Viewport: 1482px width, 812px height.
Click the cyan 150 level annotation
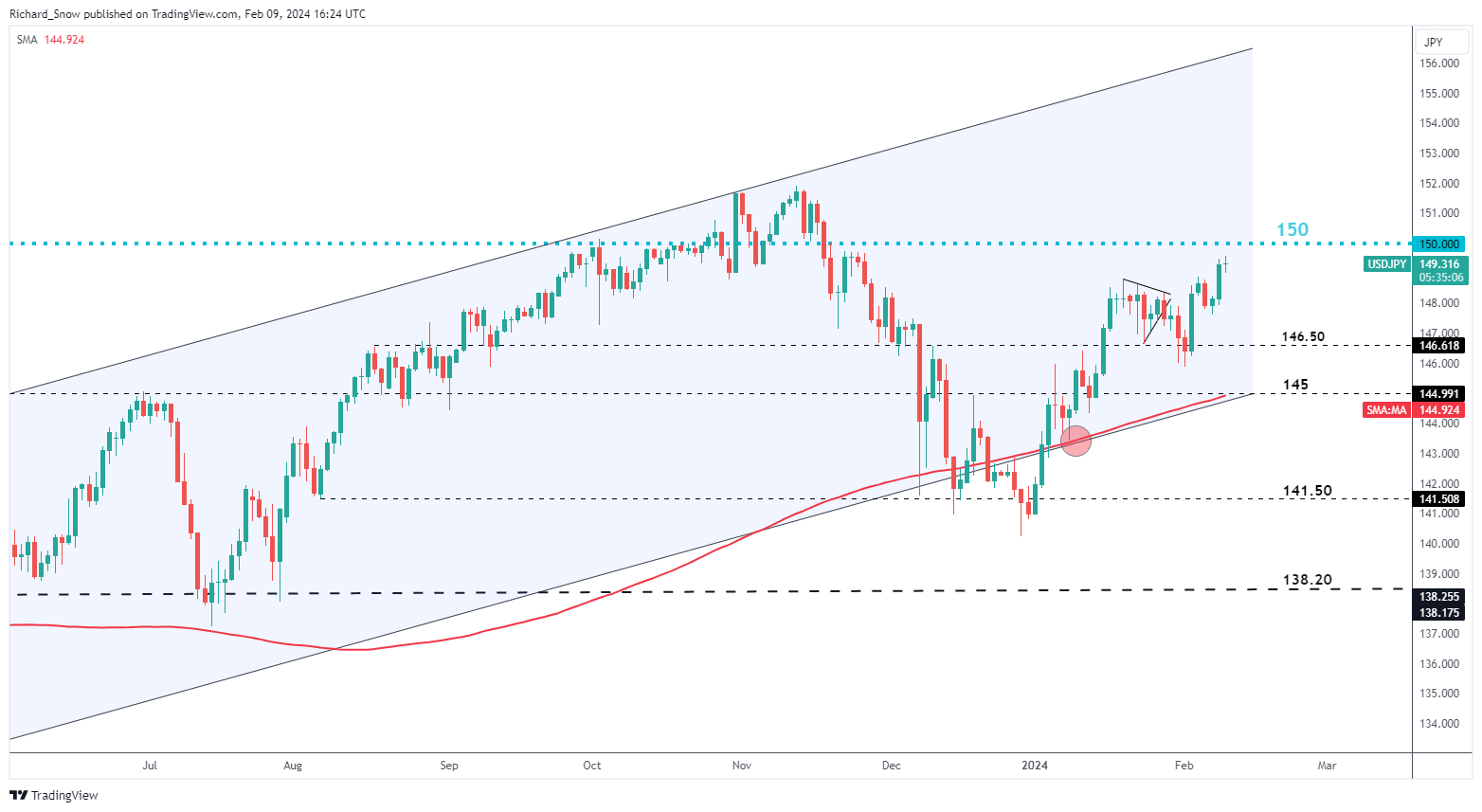tap(1292, 229)
